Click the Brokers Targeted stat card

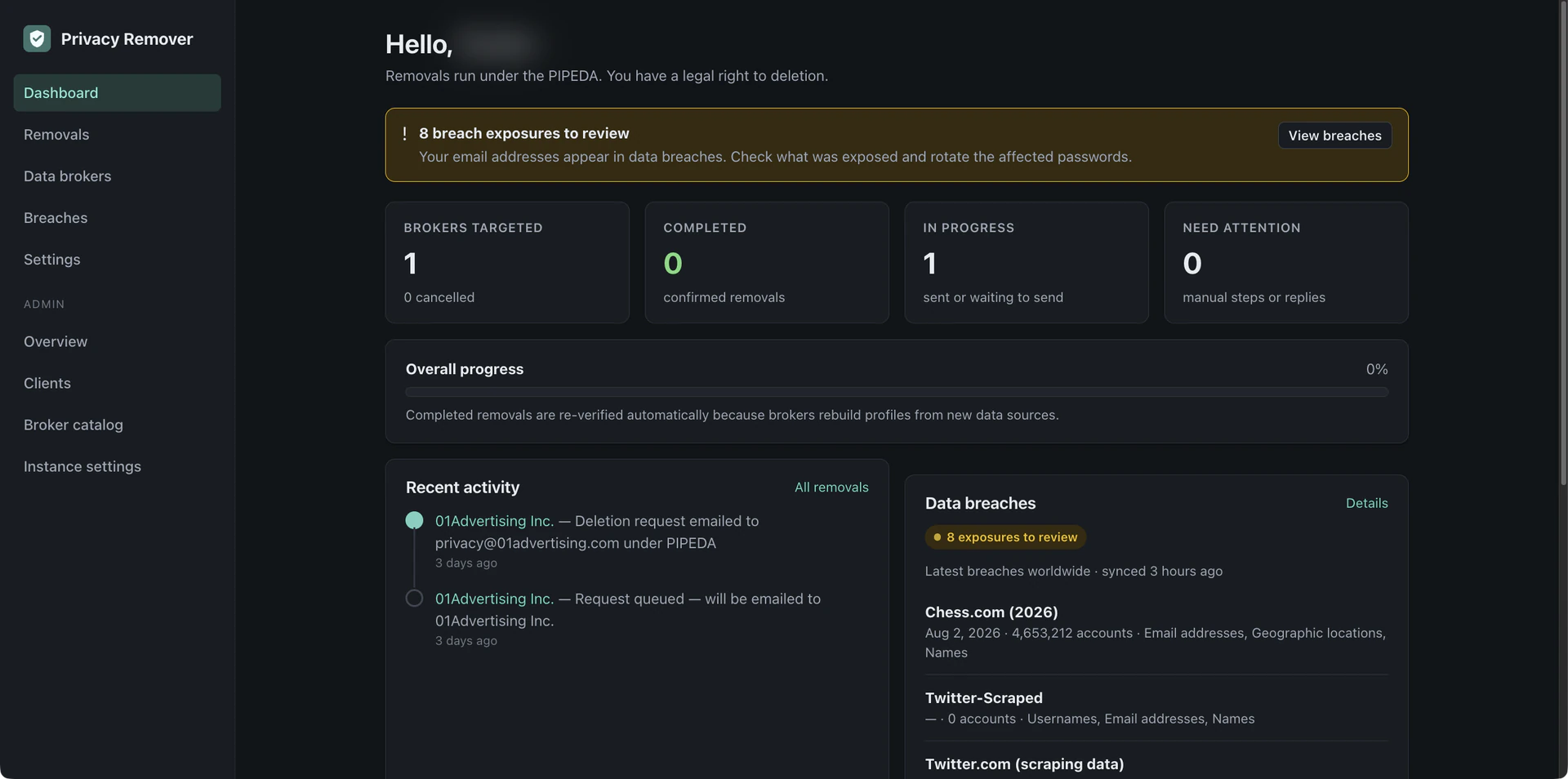point(507,262)
